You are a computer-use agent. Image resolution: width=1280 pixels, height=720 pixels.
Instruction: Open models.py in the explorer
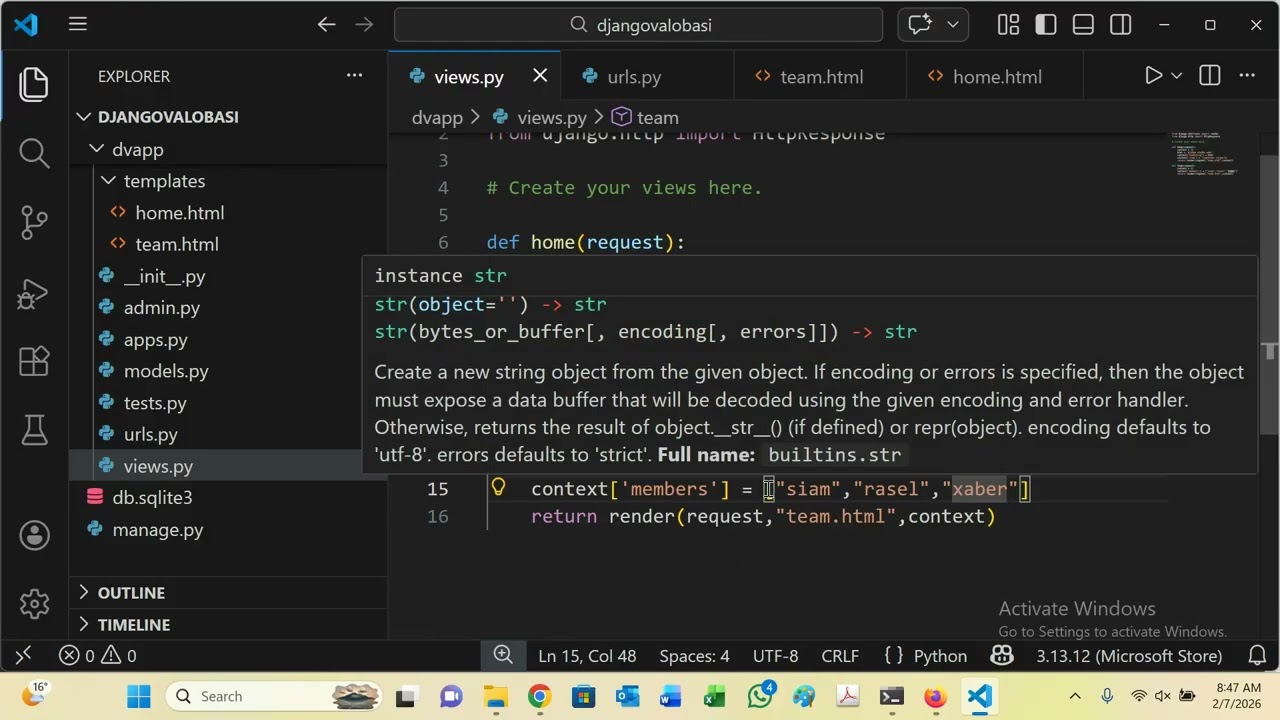166,371
